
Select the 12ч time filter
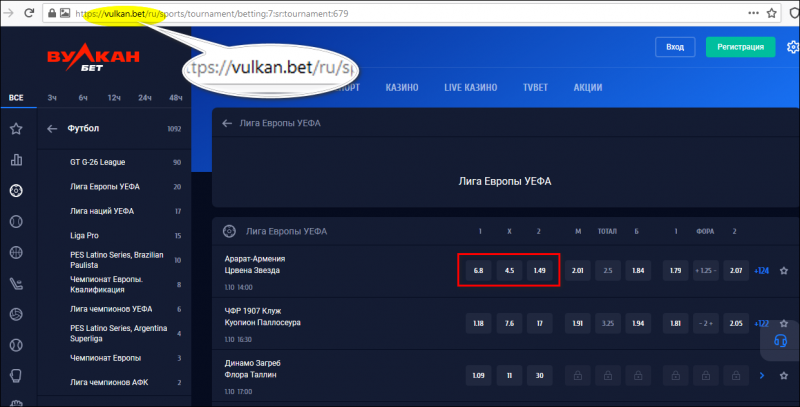pyautogui.click(x=114, y=97)
